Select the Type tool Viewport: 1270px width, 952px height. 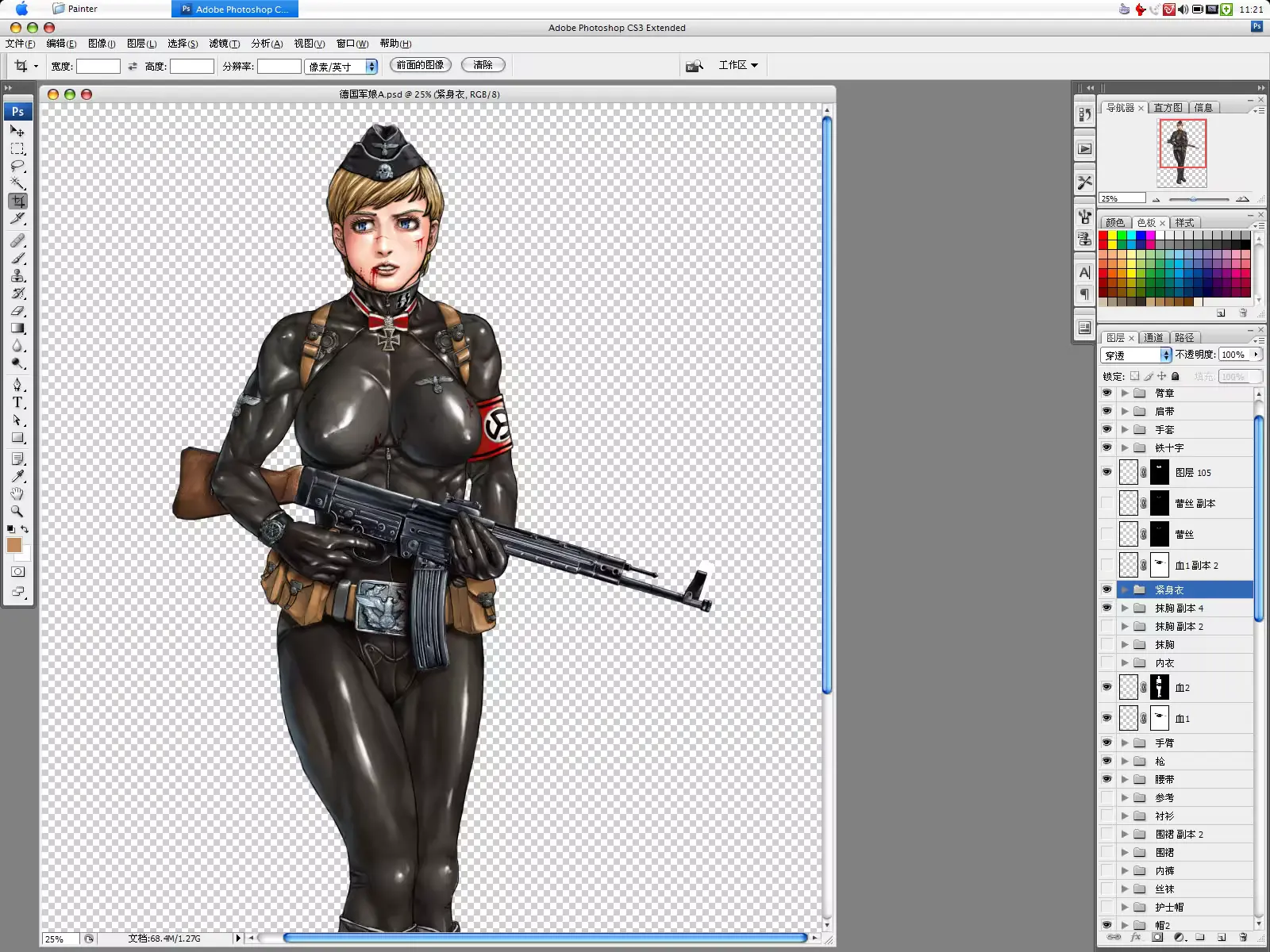[x=17, y=402]
